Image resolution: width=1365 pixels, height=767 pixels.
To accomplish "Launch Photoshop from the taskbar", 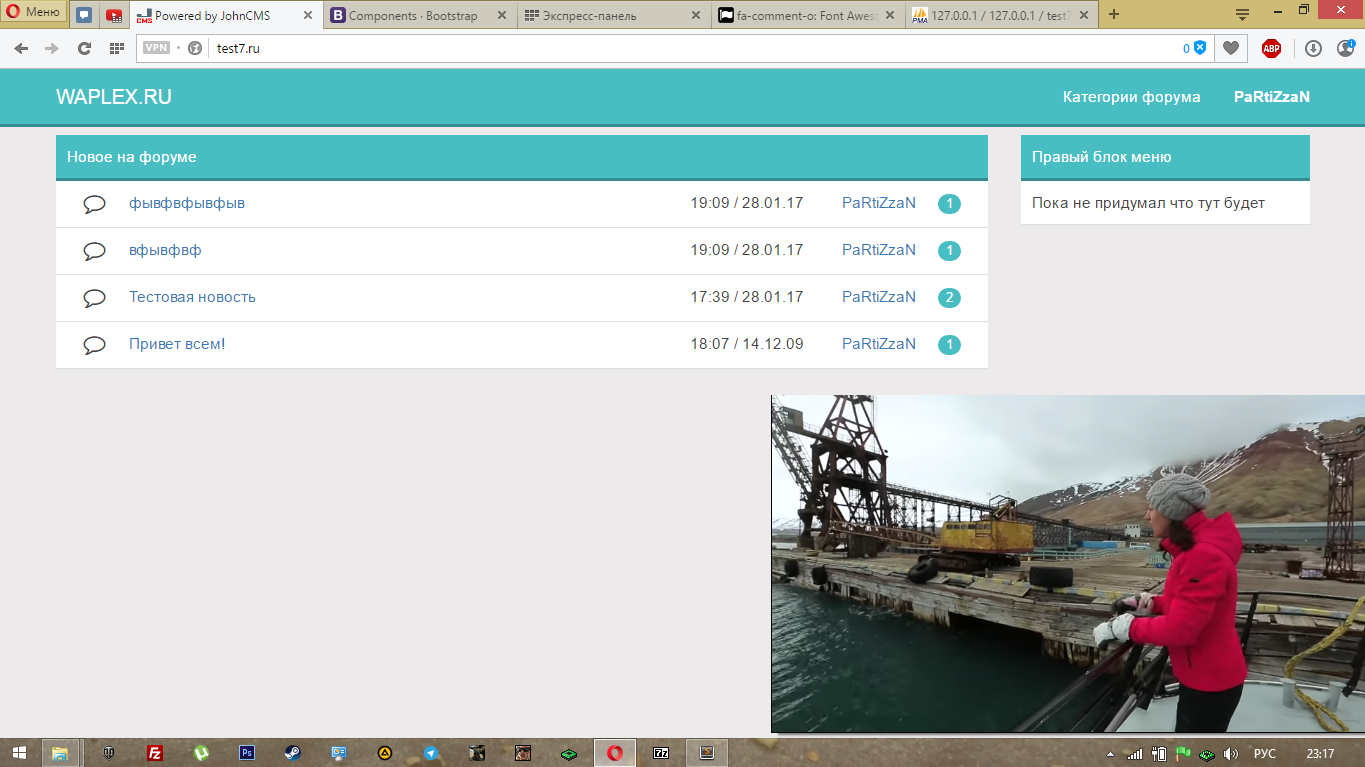I will point(247,753).
